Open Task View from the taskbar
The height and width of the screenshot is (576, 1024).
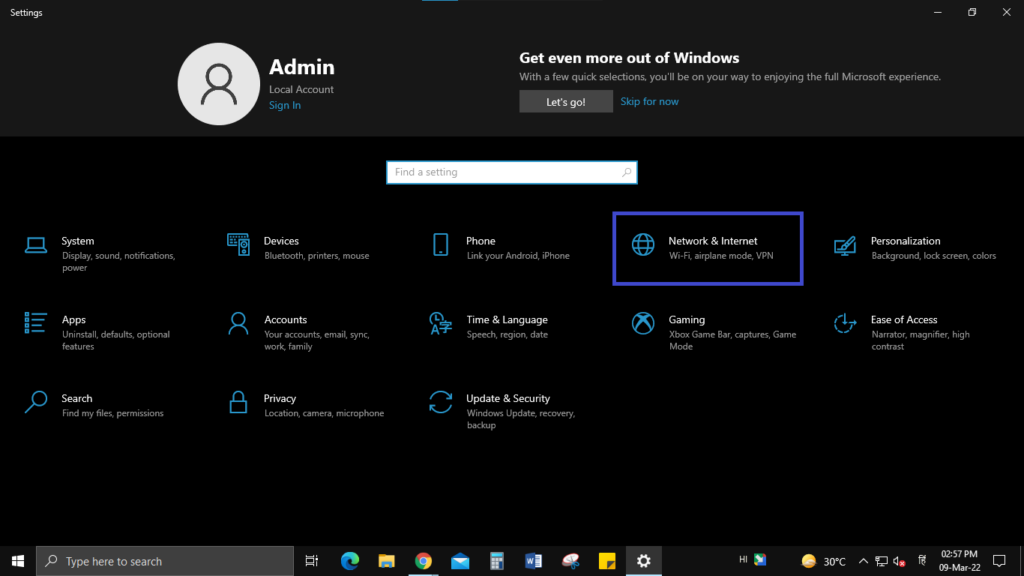(312, 561)
